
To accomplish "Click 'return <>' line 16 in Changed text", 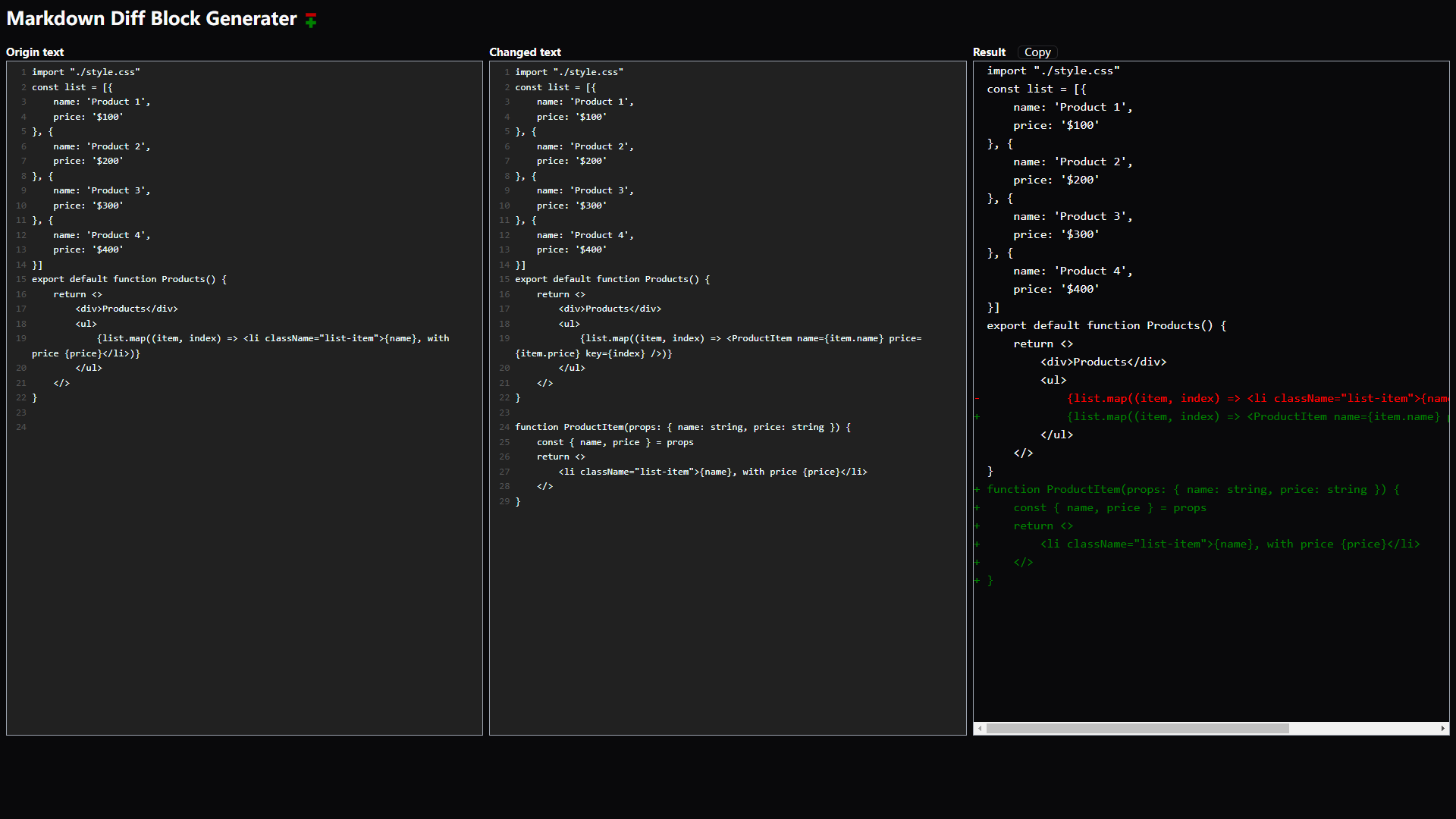I will (x=561, y=294).
